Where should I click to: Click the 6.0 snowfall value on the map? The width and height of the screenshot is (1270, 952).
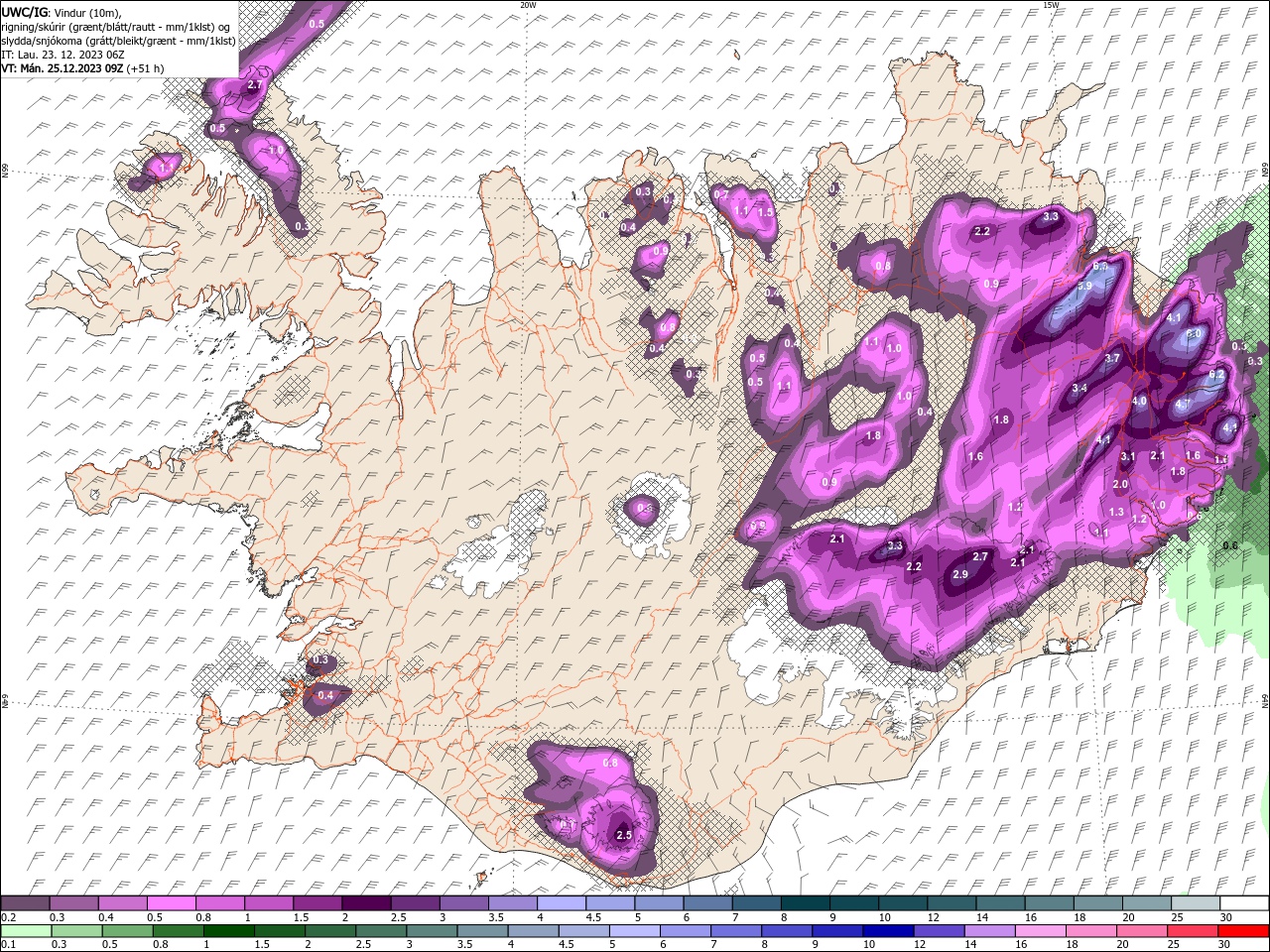(x=1194, y=334)
